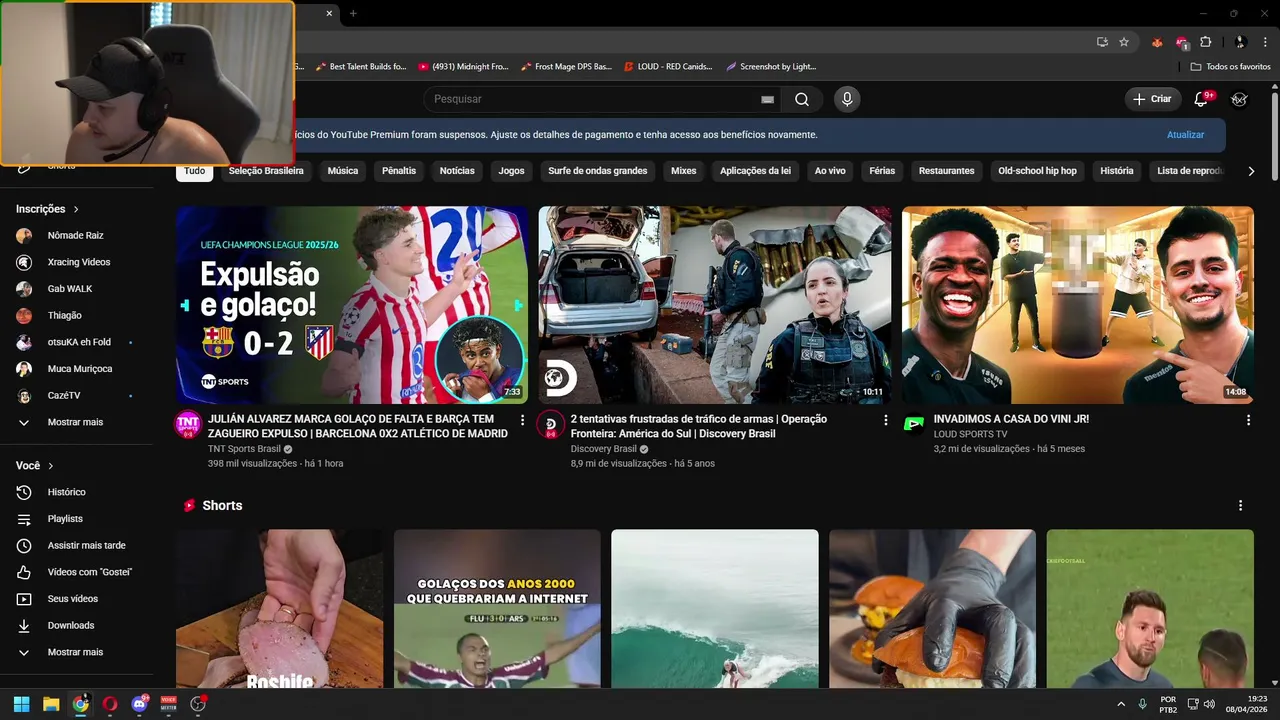Select Surfe de ondas grandes chip
The image size is (1280, 720).
tap(598, 171)
